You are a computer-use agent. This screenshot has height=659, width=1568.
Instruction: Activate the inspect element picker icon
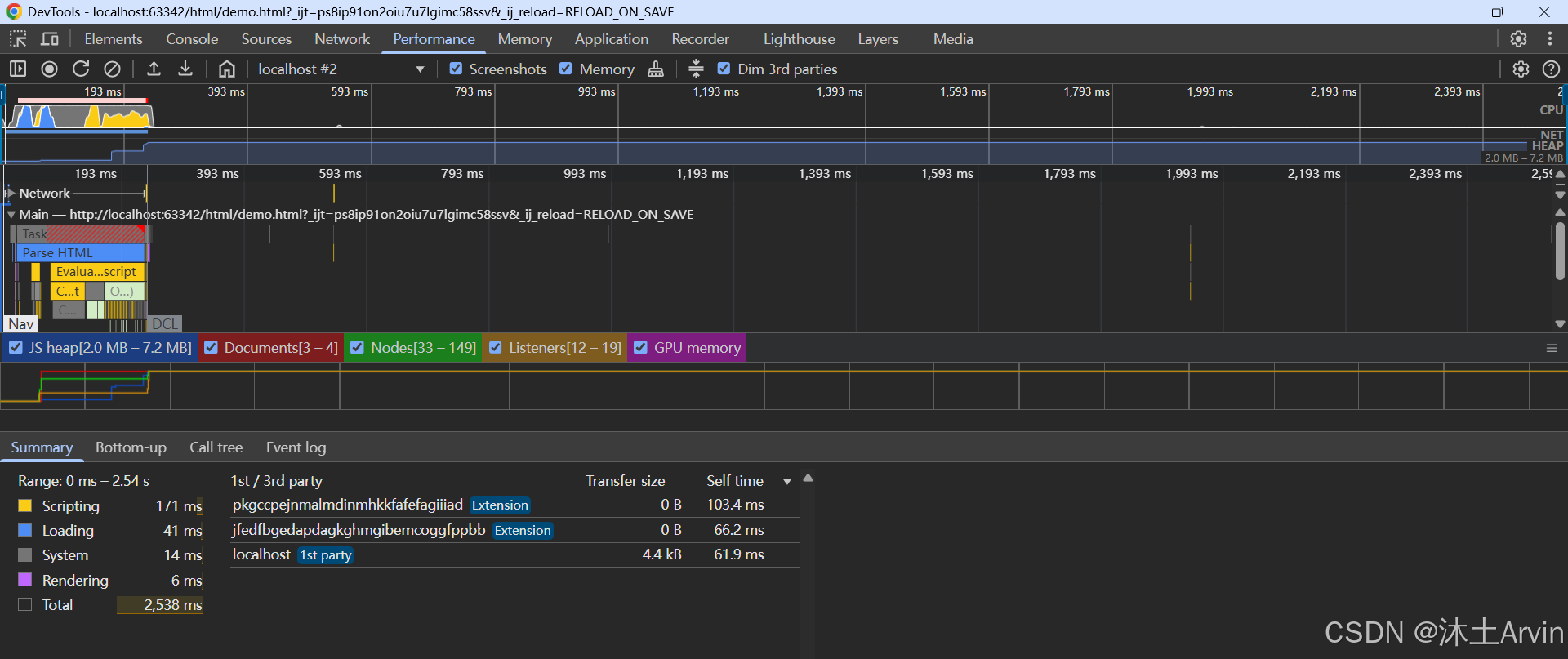tap(18, 39)
